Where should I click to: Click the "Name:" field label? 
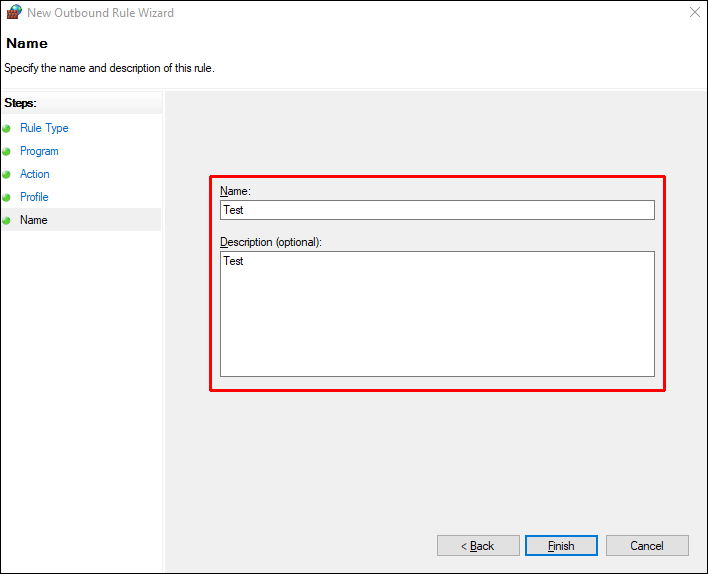pyautogui.click(x=236, y=190)
